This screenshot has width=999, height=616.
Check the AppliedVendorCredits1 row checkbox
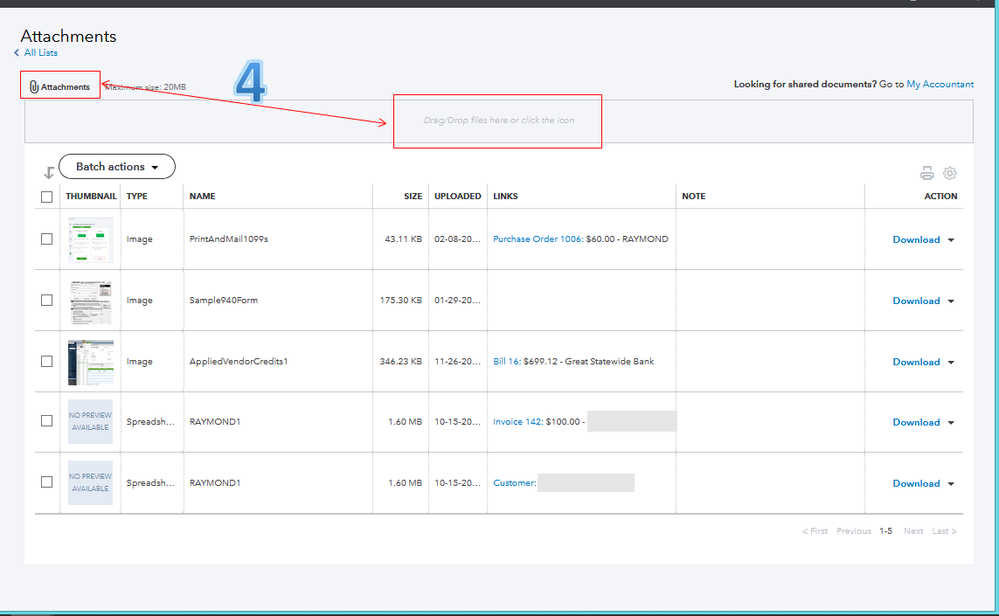(47, 361)
